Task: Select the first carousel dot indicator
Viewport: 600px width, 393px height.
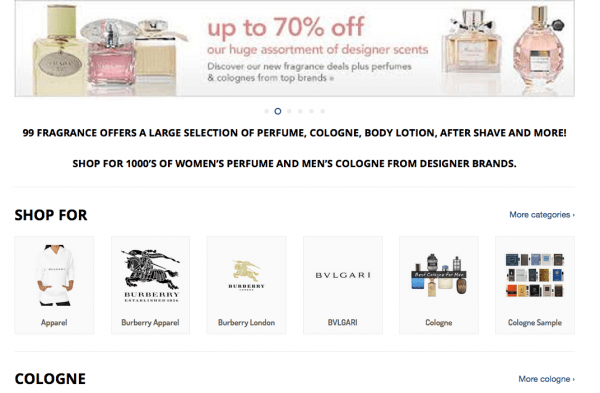Action: tap(266, 111)
